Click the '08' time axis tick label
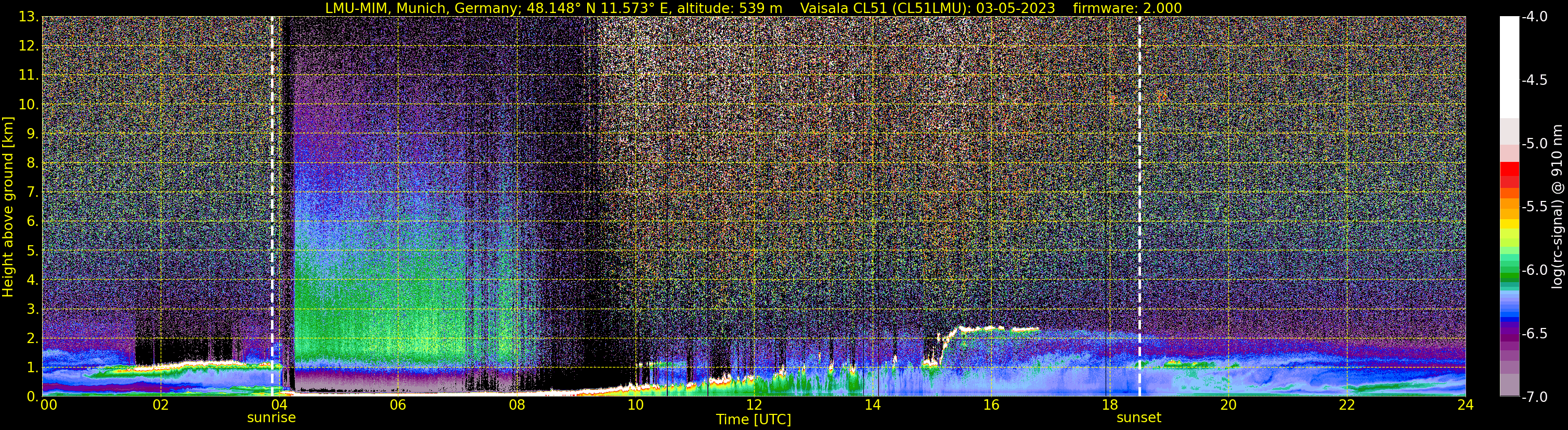Image resolution: width=1568 pixels, height=430 pixels. coord(516,405)
